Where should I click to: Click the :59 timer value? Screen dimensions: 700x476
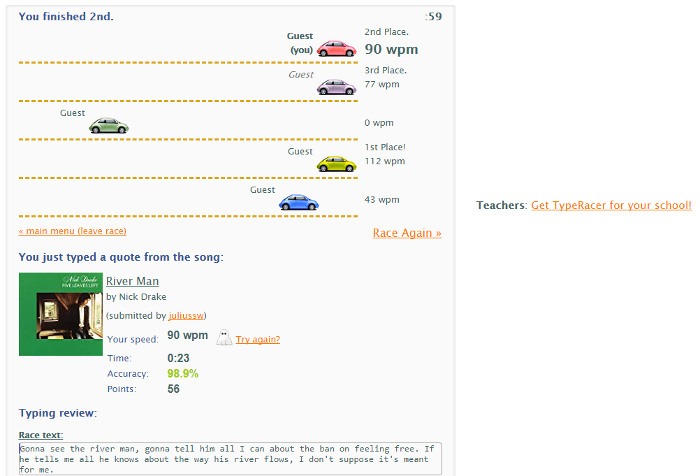433,17
